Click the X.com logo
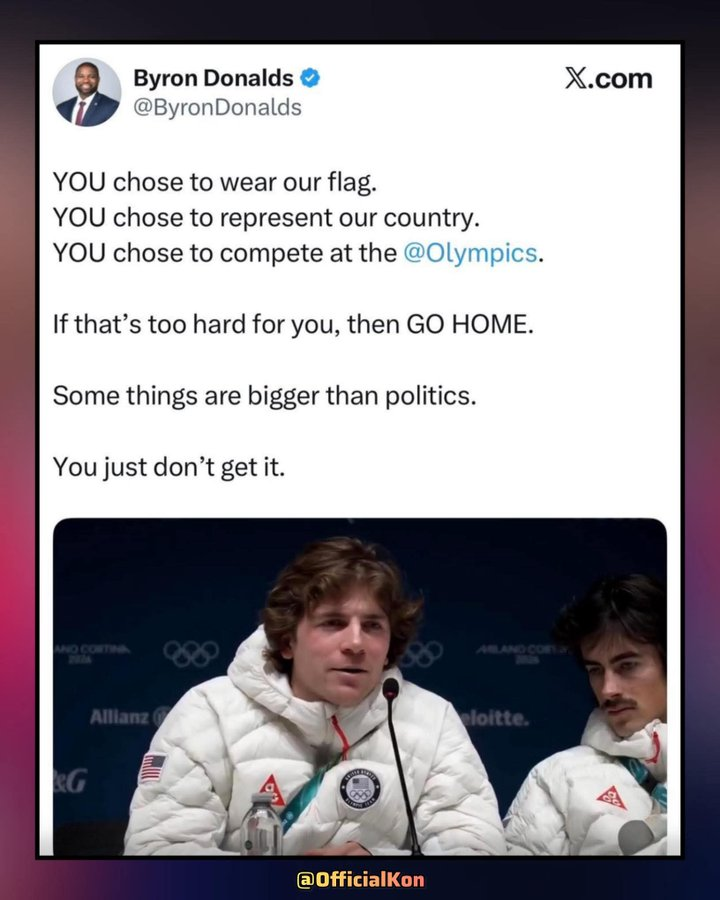This screenshot has width=720, height=900. tap(609, 79)
